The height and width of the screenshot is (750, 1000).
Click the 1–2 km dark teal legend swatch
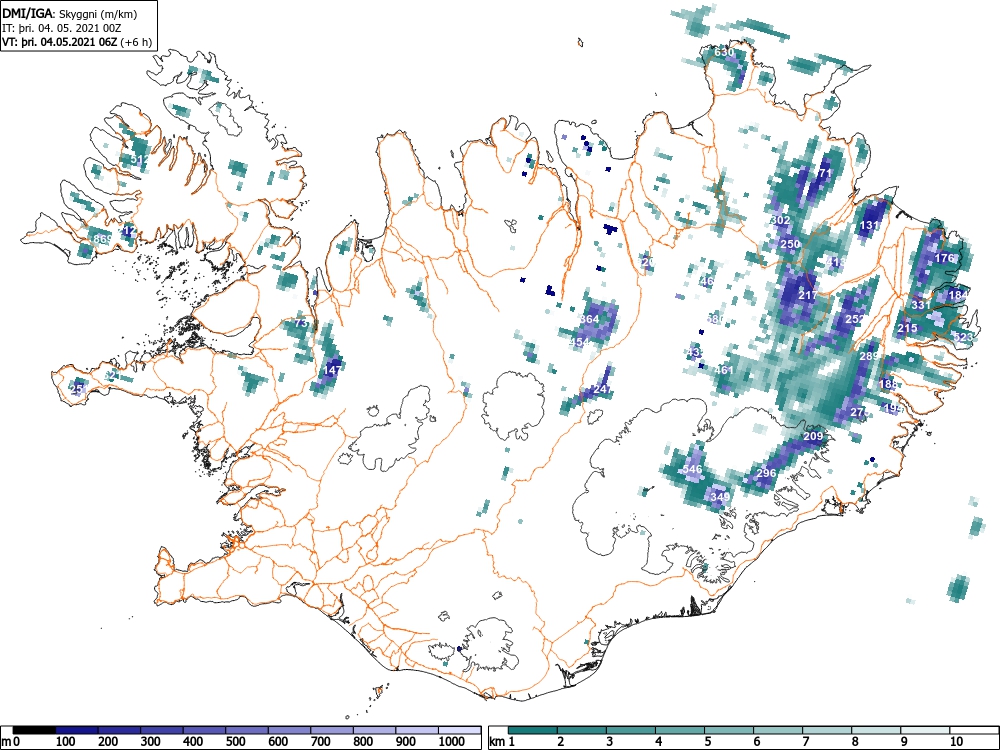(x=533, y=730)
